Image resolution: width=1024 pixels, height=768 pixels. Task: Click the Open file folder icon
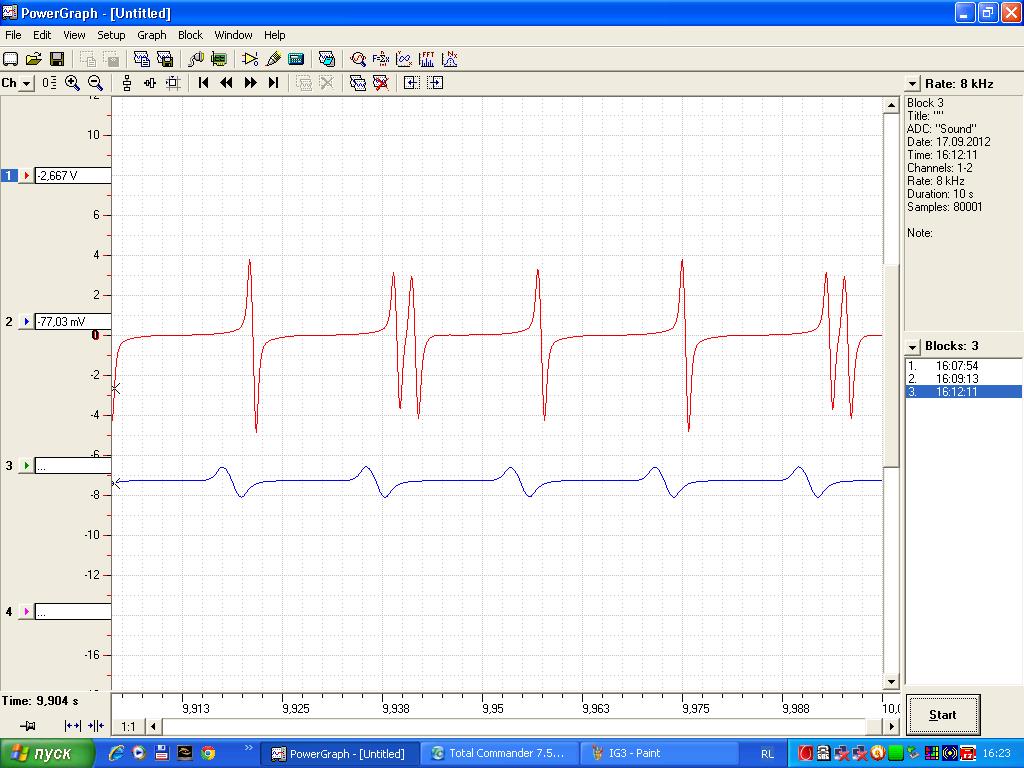coord(34,60)
